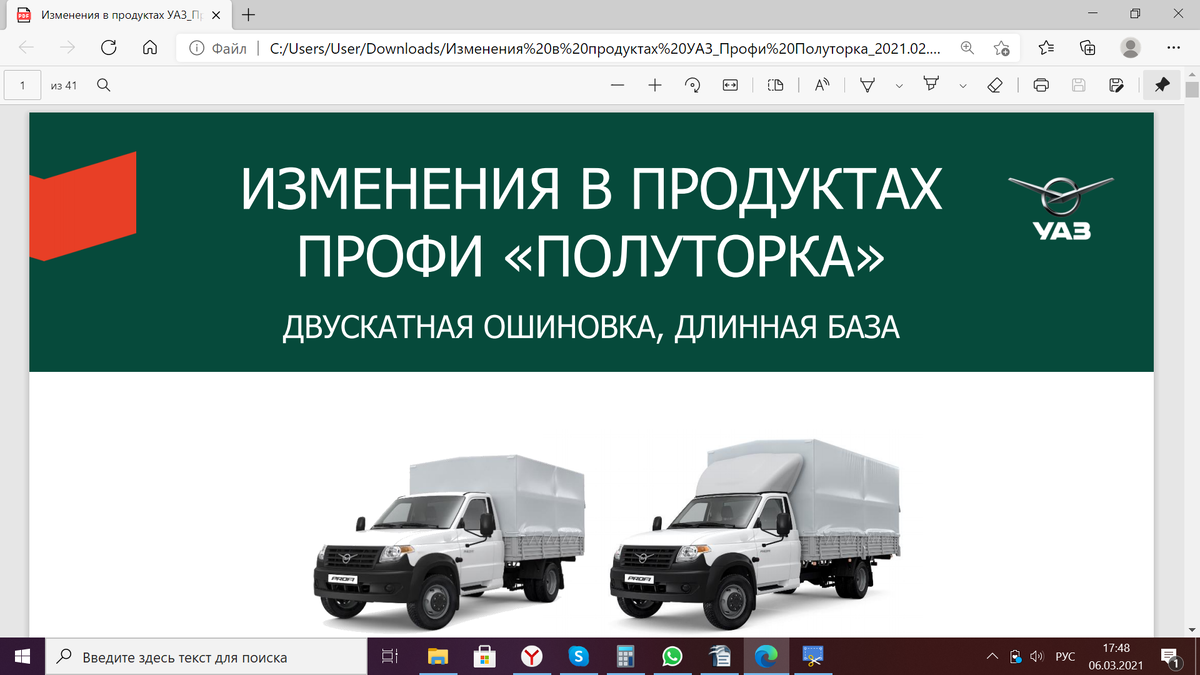Viewport: 1200px width, 675px height.
Task: Toggle the Pin toolbar button
Action: click(x=1161, y=86)
